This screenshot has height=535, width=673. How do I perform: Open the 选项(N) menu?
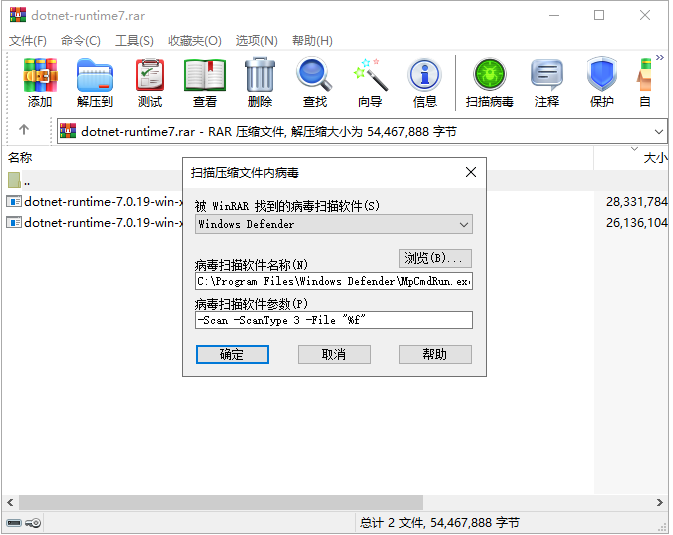click(x=257, y=41)
